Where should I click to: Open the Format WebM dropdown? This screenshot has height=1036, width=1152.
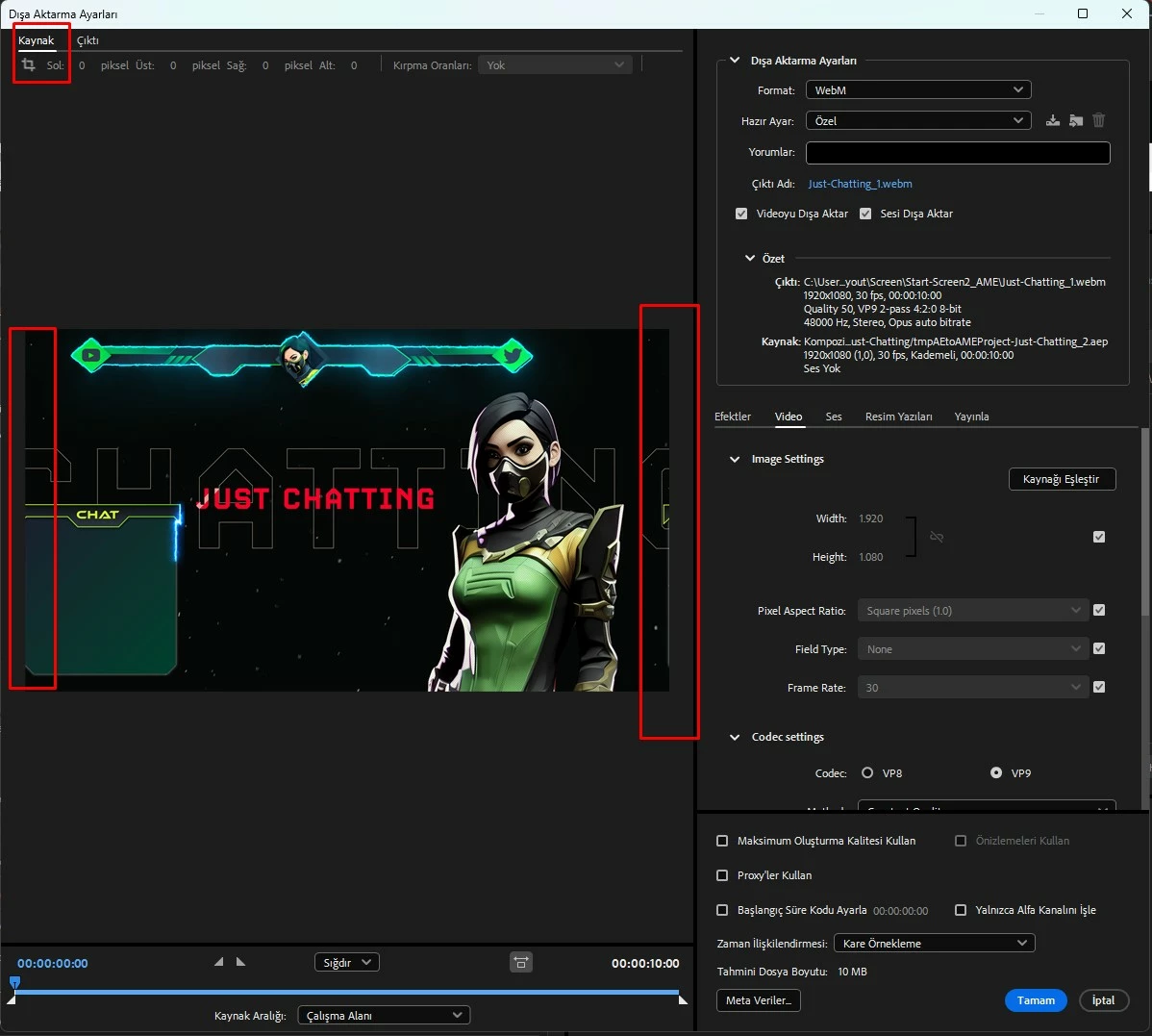tap(918, 89)
